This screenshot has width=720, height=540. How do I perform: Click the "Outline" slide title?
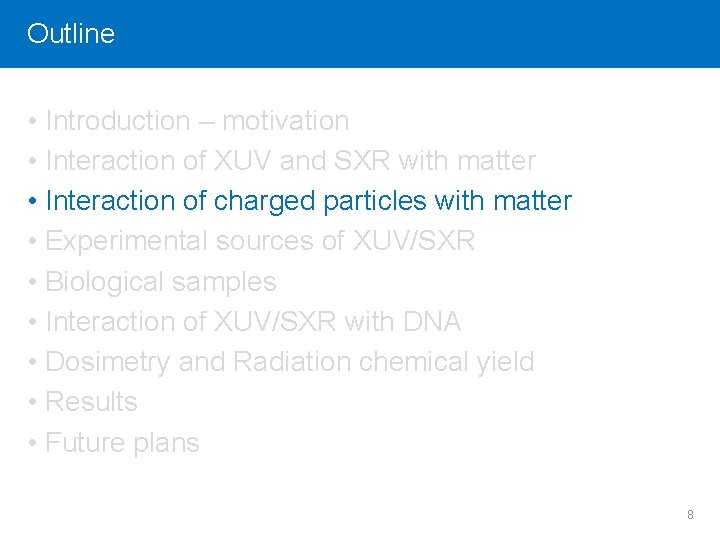tap(71, 34)
